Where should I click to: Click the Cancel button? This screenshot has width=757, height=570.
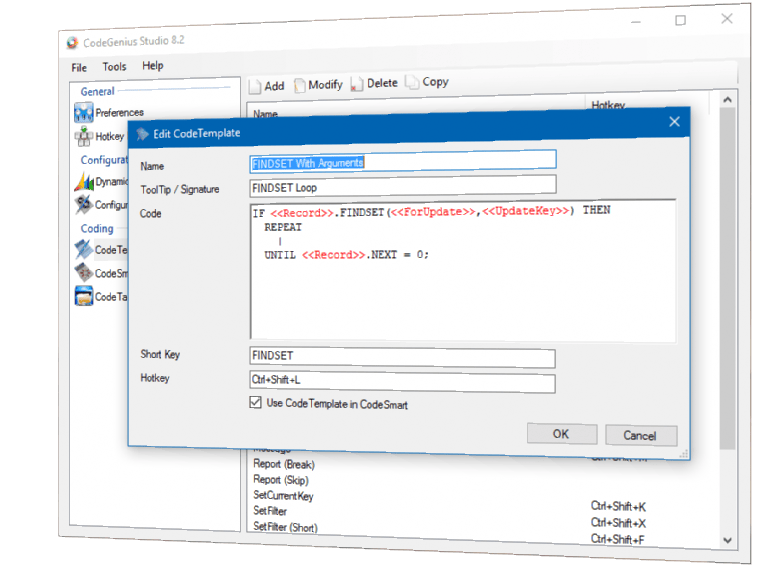(641, 435)
